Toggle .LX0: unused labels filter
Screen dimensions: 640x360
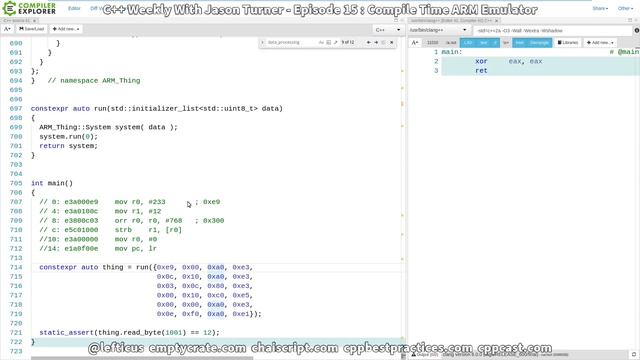pyautogui.click(x=468, y=42)
